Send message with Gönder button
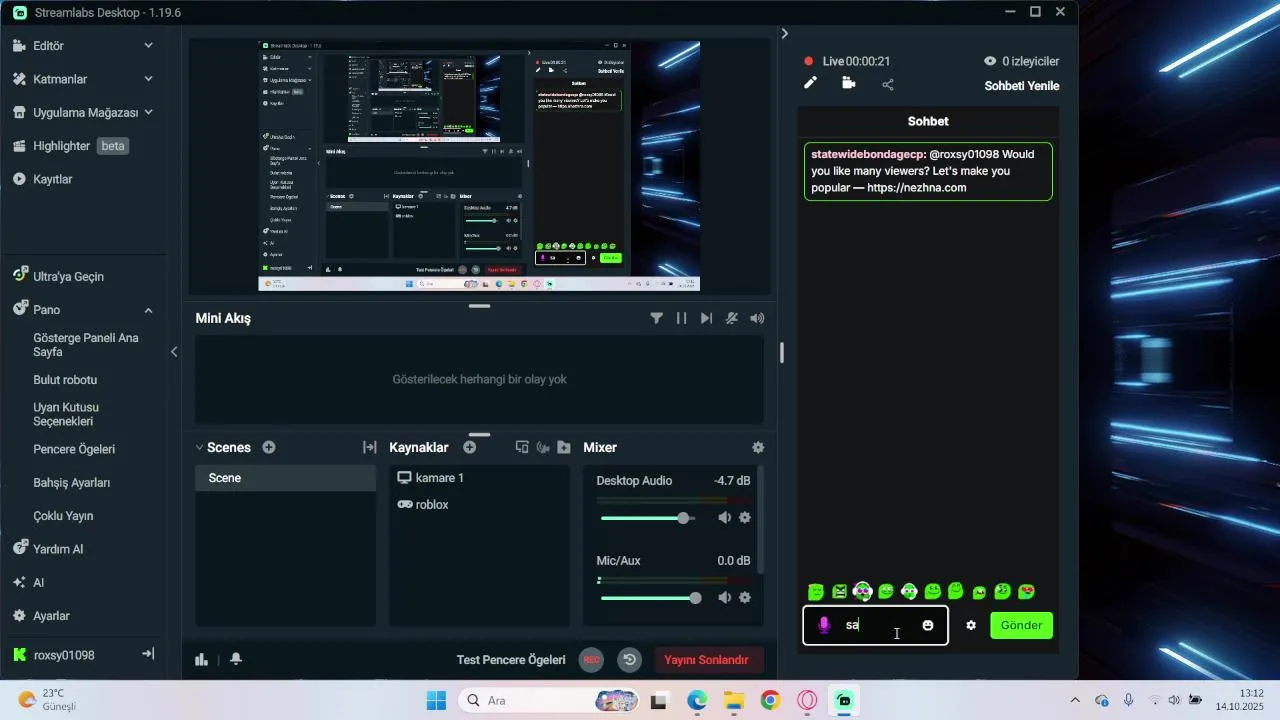Screen dimensions: 1280x720 coord(1022,625)
